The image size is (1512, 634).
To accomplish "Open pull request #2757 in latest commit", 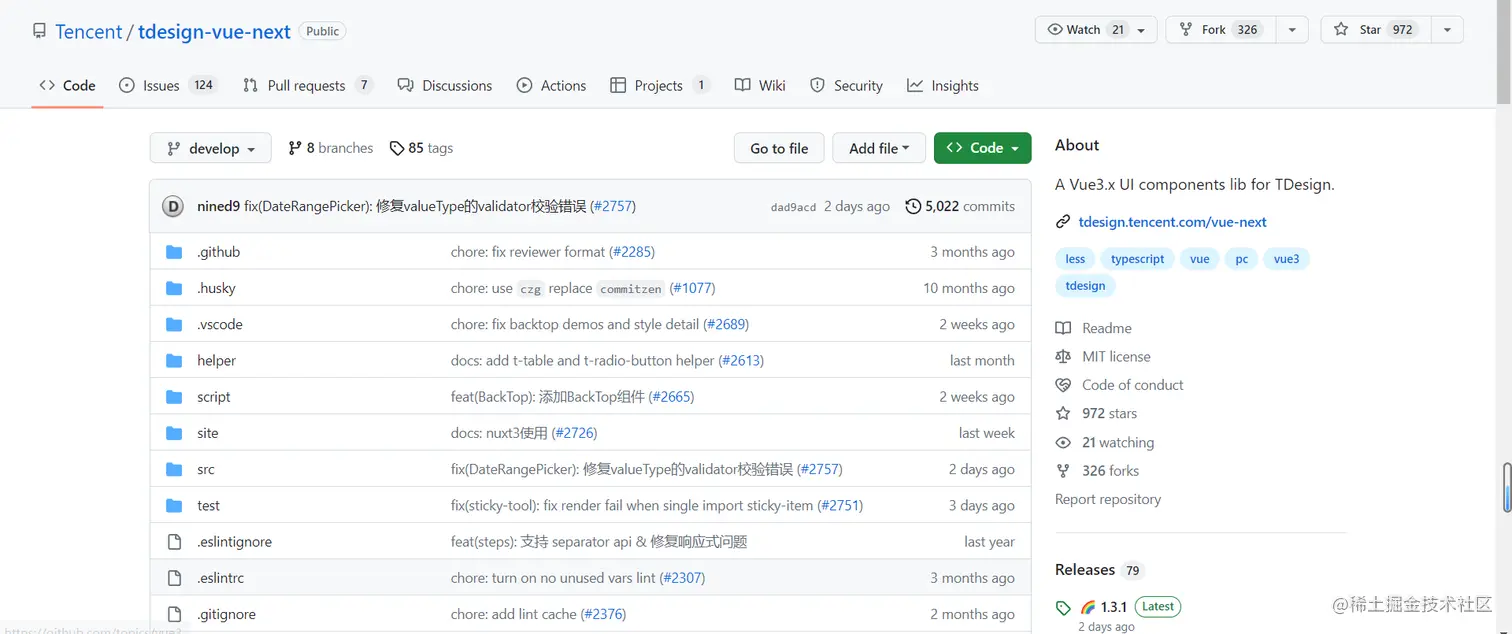I will [x=613, y=206].
